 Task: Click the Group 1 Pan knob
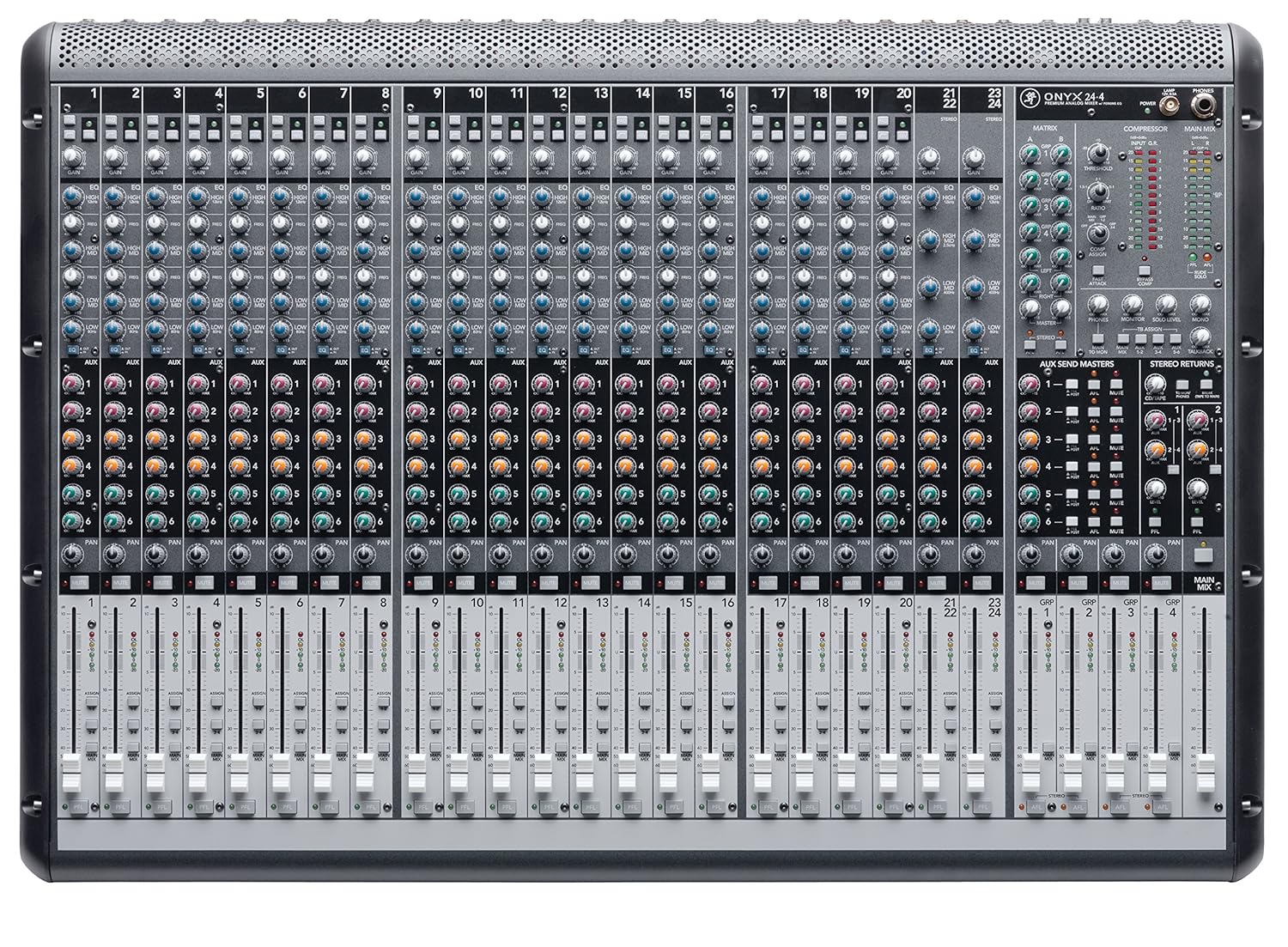1030,555
